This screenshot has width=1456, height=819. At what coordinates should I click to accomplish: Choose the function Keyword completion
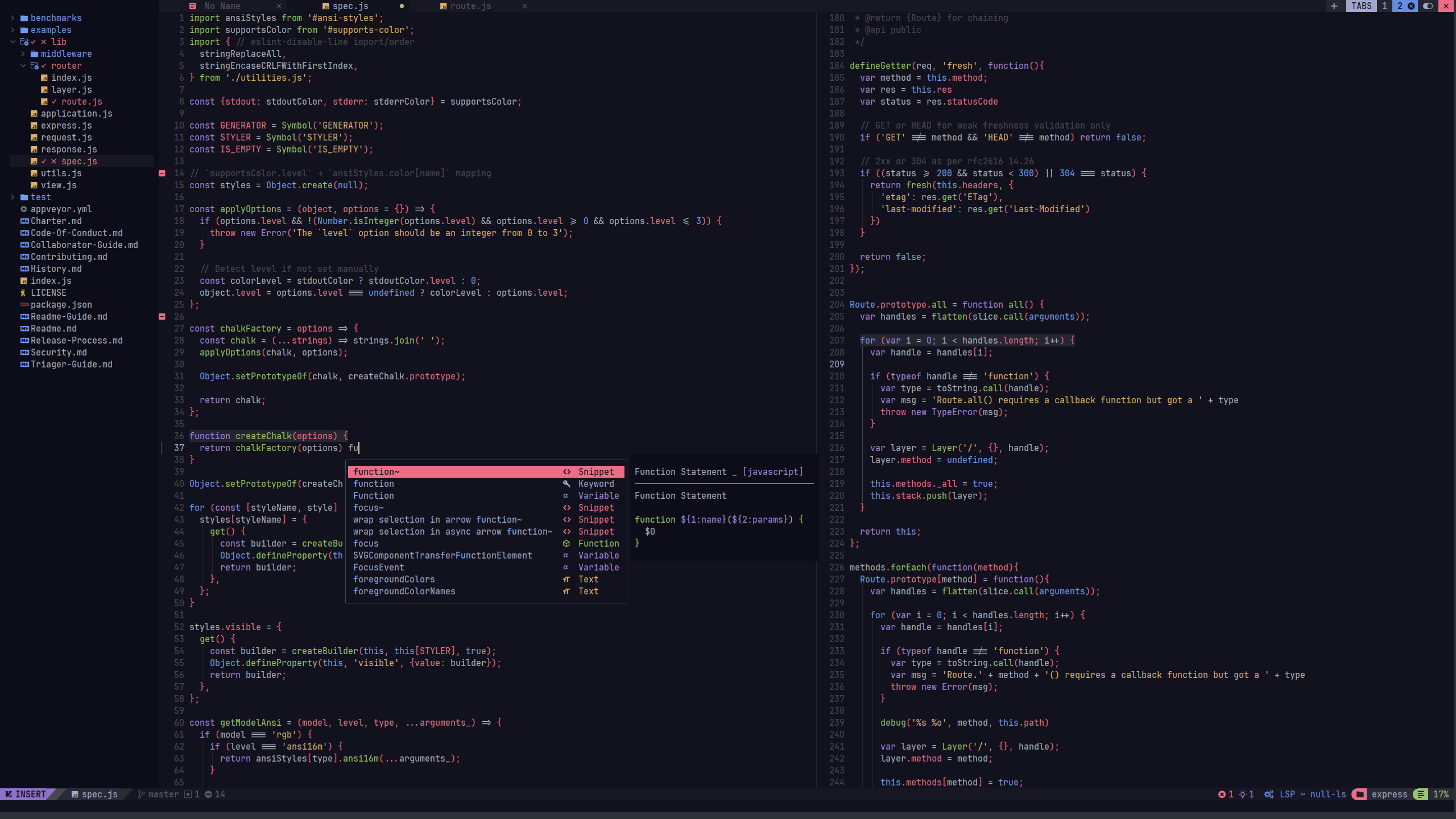(x=486, y=484)
